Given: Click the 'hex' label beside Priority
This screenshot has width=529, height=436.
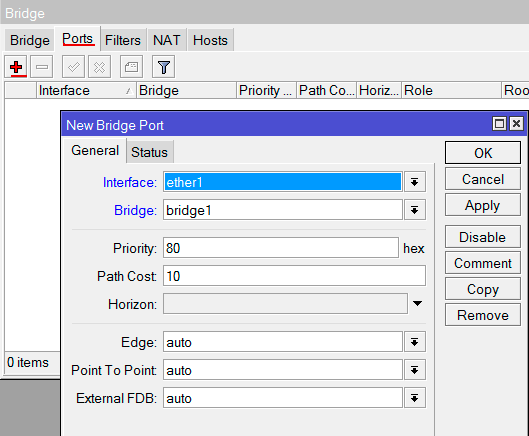Looking at the screenshot, I should pos(414,248).
